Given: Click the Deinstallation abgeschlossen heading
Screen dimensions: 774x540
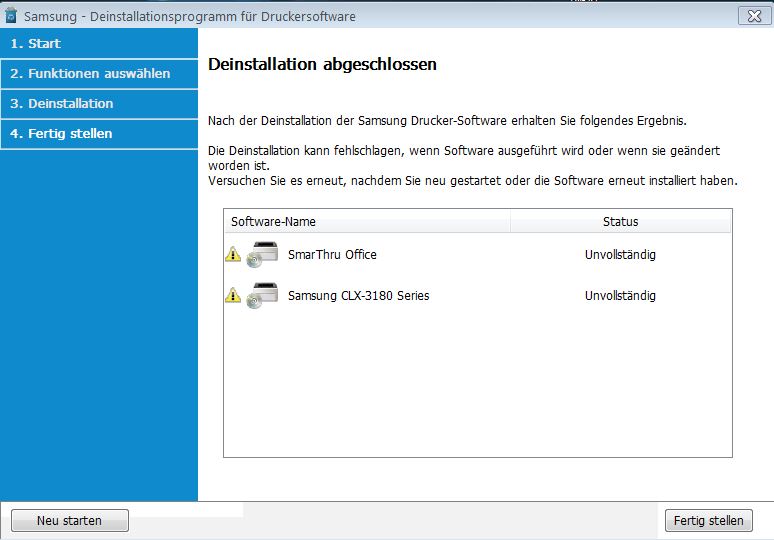Looking at the screenshot, I should [322, 64].
